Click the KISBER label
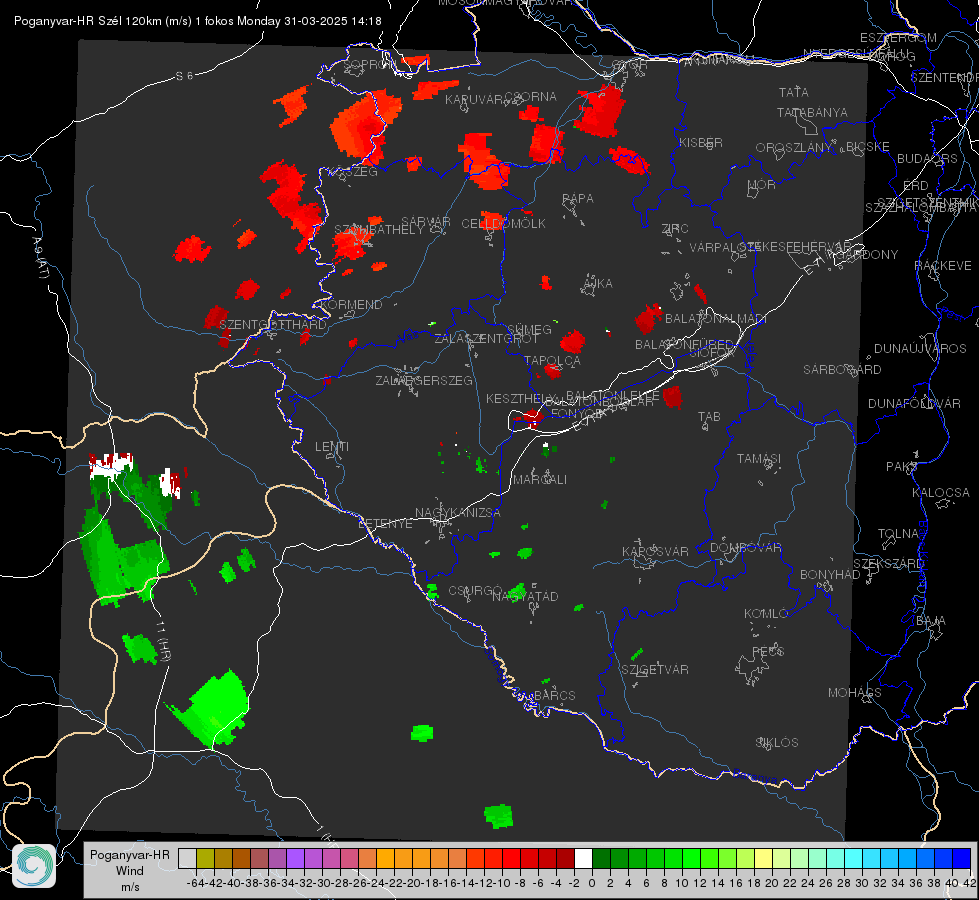979x900 pixels. [701, 143]
